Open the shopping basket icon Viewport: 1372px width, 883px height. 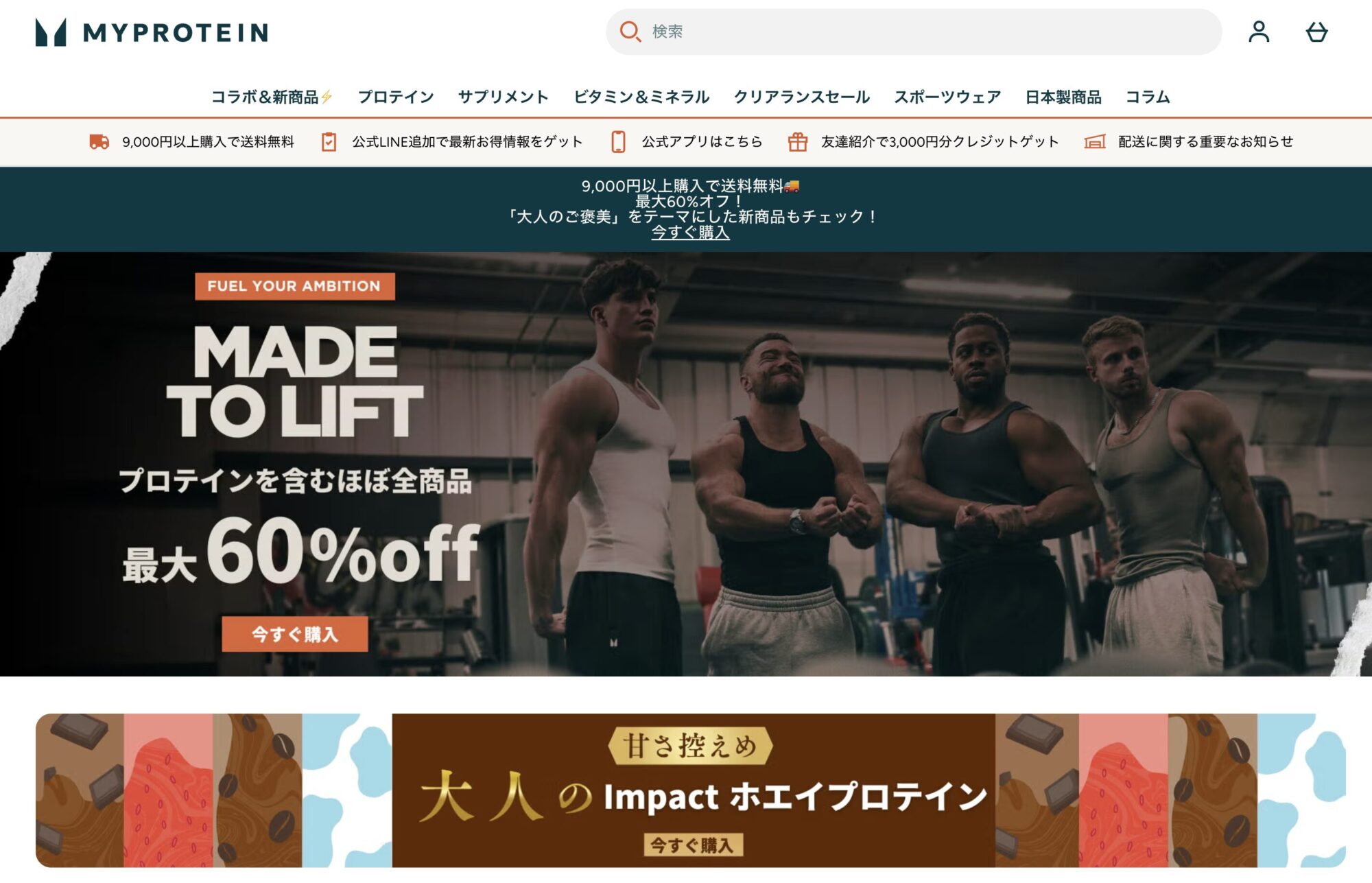tap(1316, 32)
